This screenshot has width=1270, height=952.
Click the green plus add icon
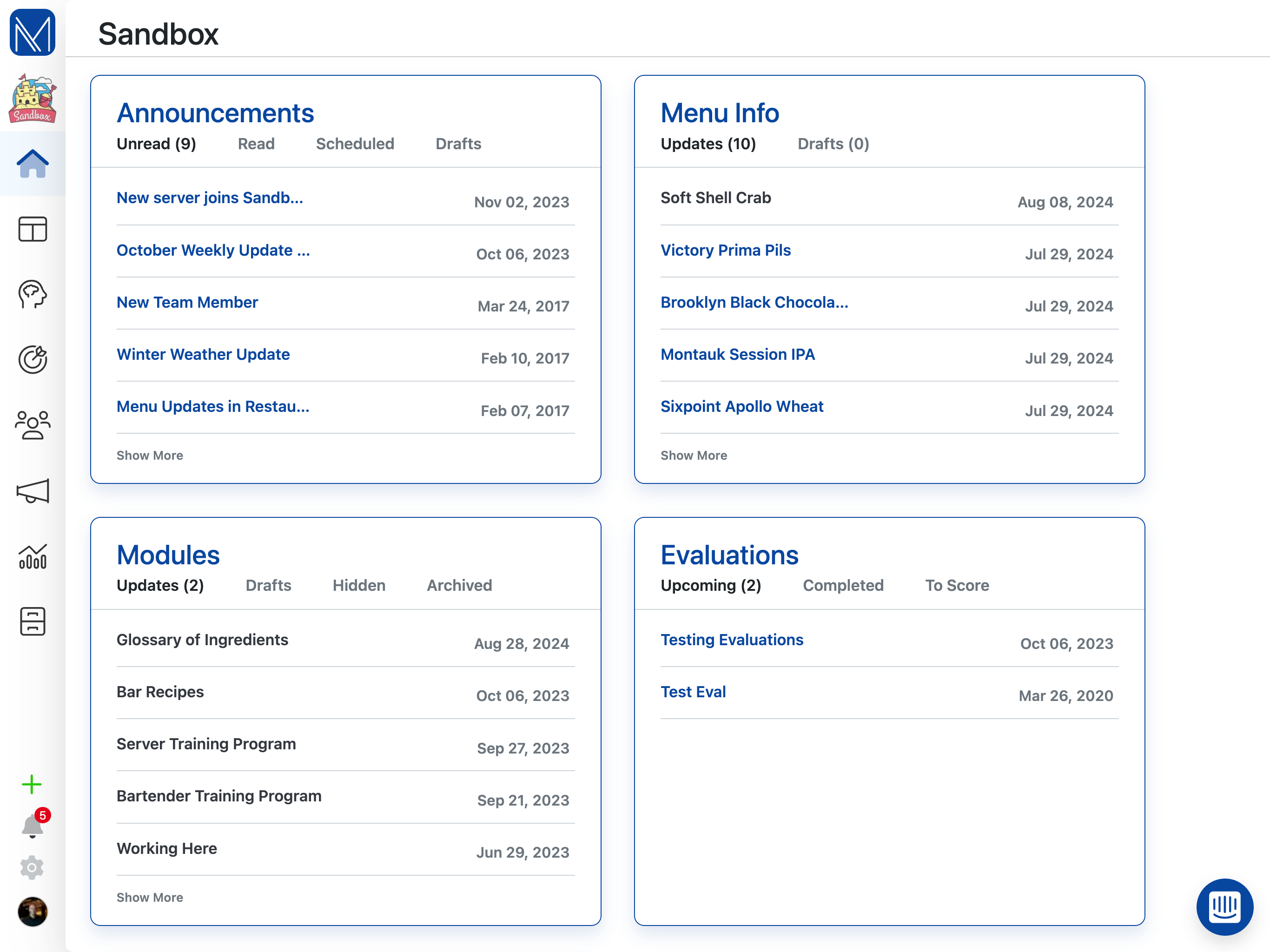(32, 784)
